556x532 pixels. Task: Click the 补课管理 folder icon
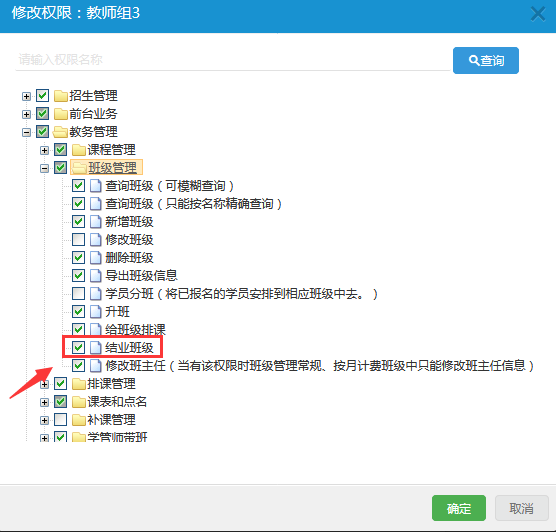[x=79, y=420]
